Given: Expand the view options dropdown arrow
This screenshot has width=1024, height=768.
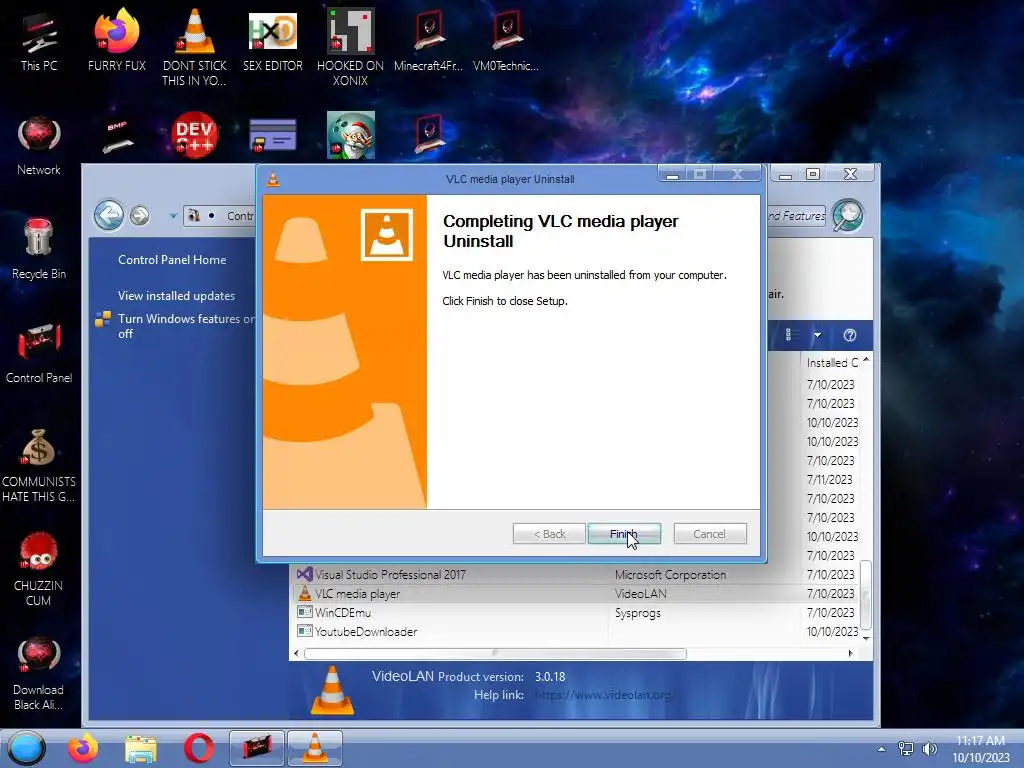Looking at the screenshot, I should (x=817, y=335).
